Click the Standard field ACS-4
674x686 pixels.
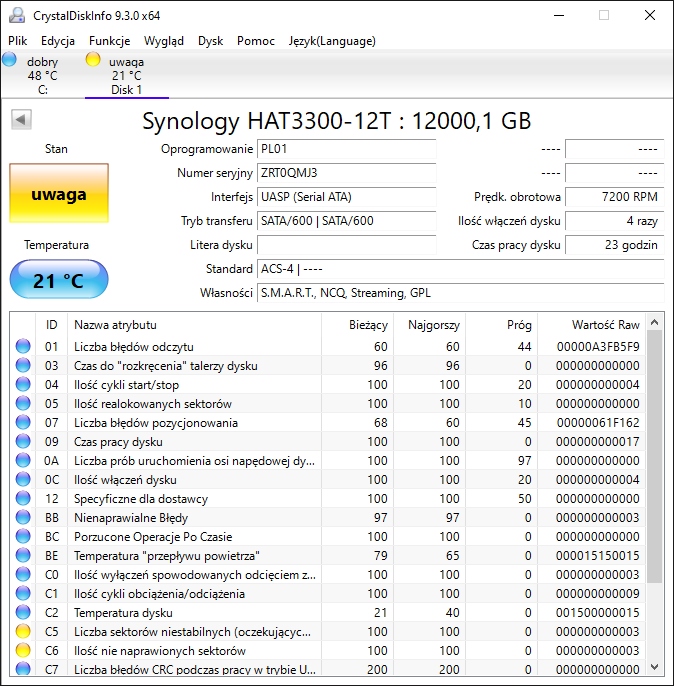click(x=461, y=269)
